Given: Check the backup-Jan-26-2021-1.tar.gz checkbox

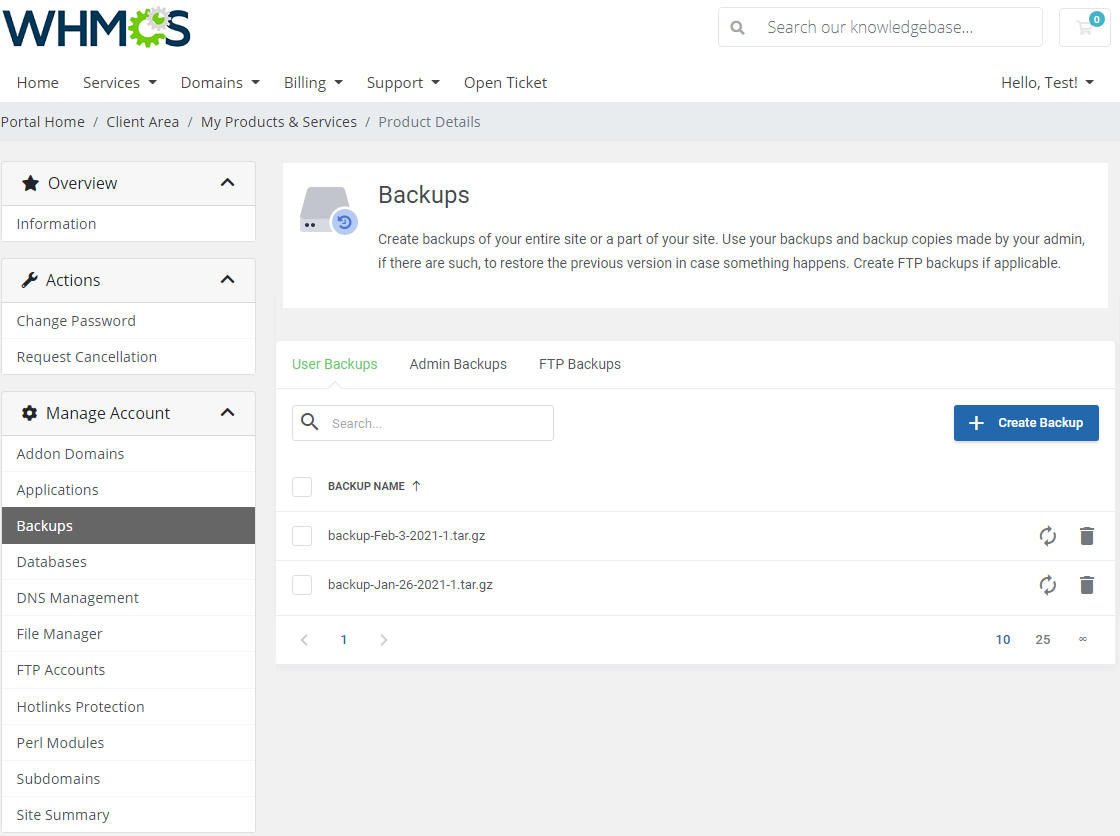Looking at the screenshot, I should [x=302, y=584].
